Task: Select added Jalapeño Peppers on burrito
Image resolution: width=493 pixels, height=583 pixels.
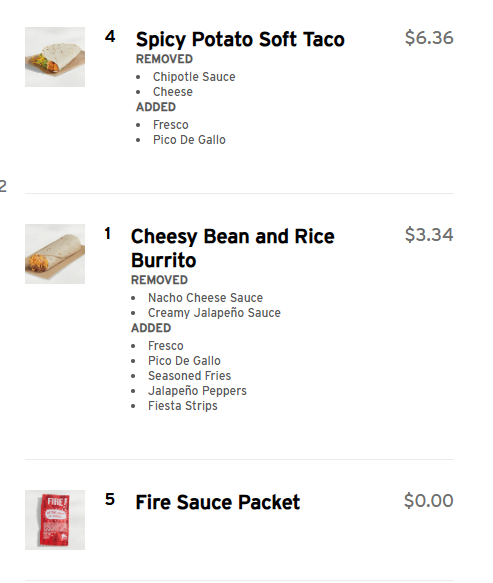Action: (x=197, y=391)
